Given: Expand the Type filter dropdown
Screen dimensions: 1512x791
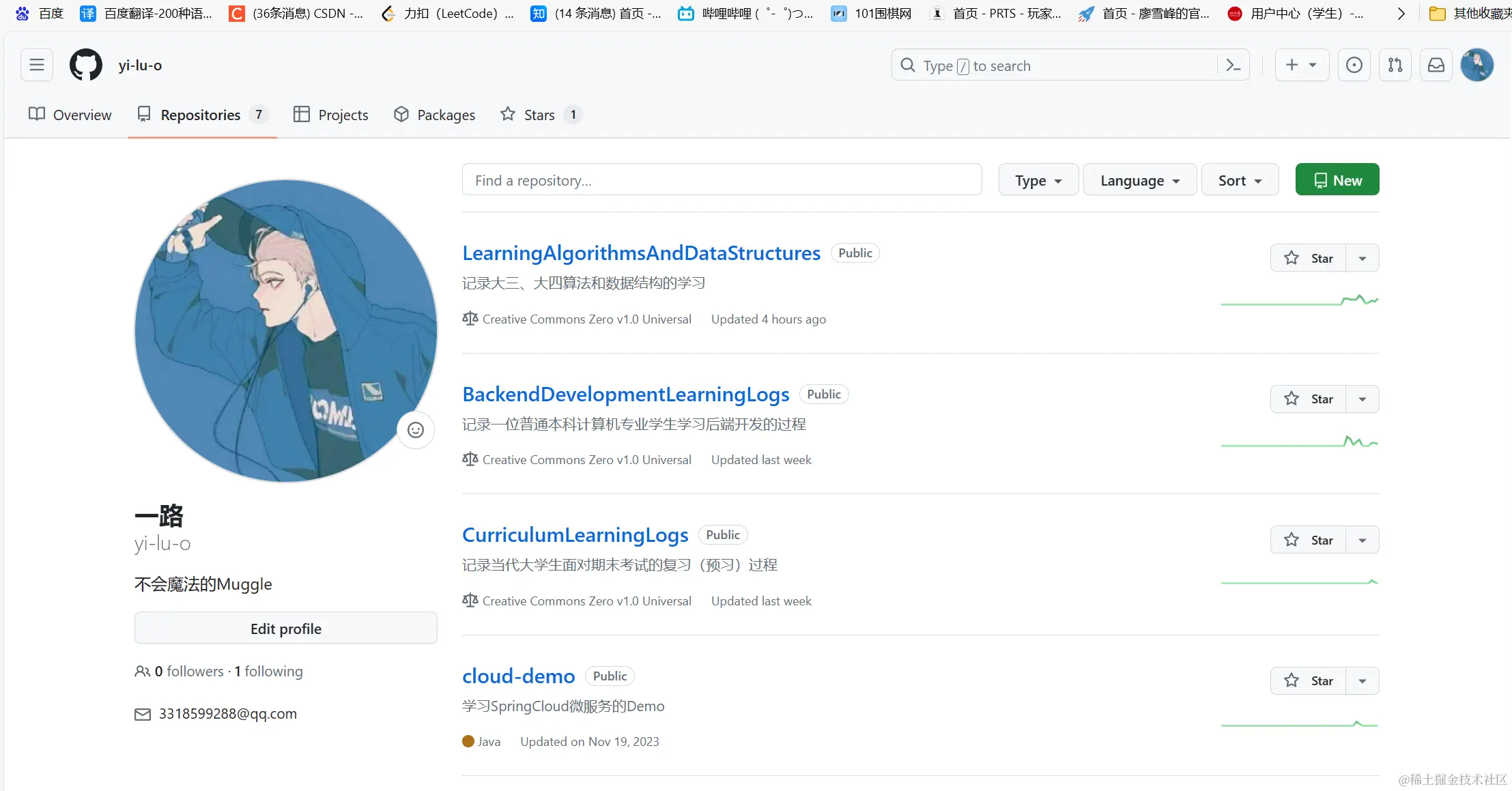Looking at the screenshot, I should click(1038, 180).
